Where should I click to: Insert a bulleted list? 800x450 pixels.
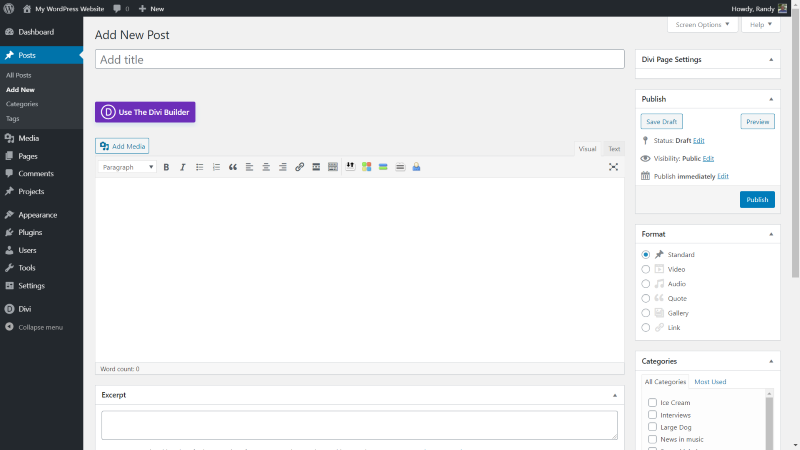coord(199,167)
